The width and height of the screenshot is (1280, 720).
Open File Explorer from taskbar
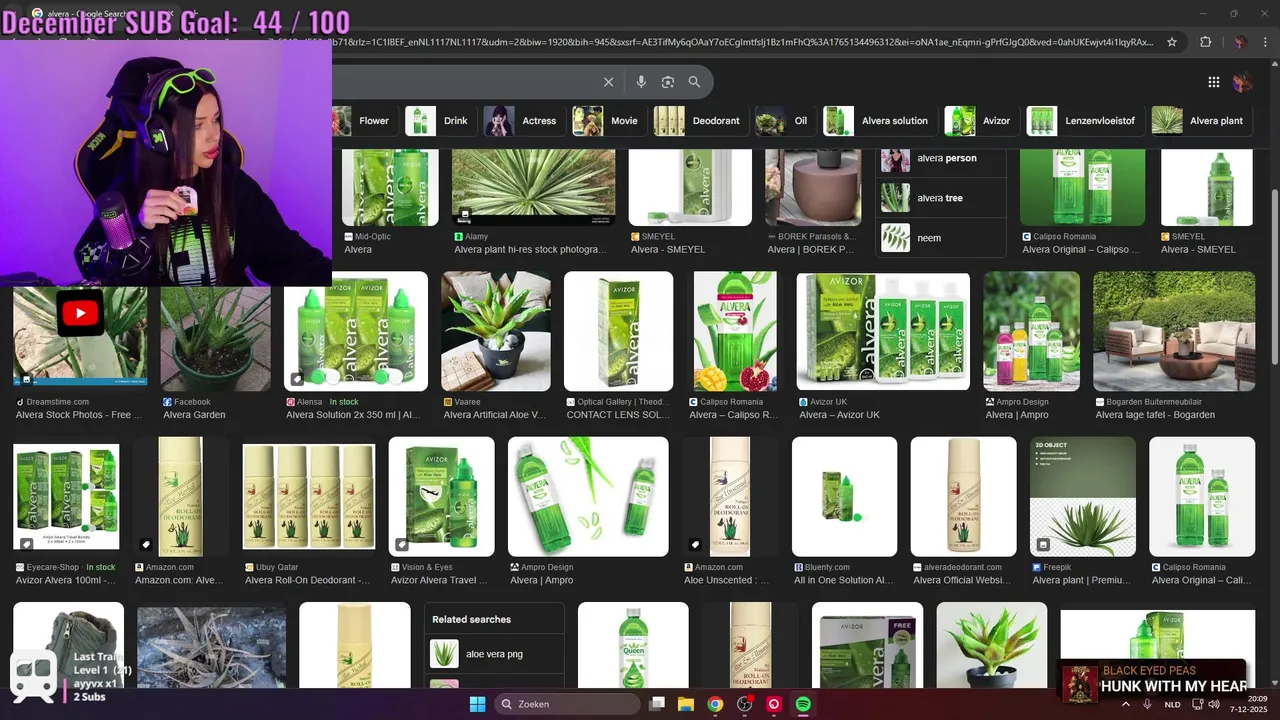pos(686,704)
